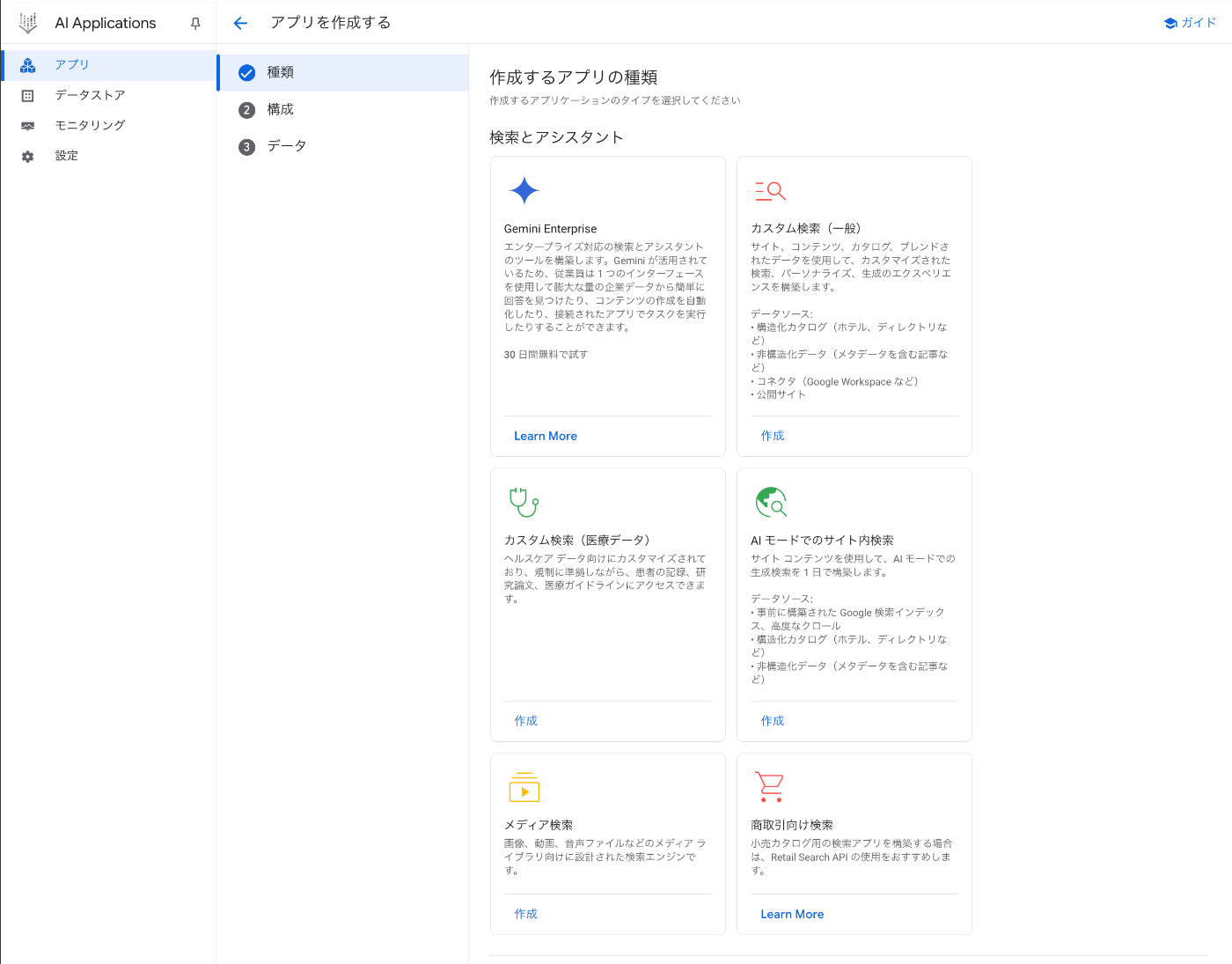Open データストア from the sidebar

click(109, 95)
